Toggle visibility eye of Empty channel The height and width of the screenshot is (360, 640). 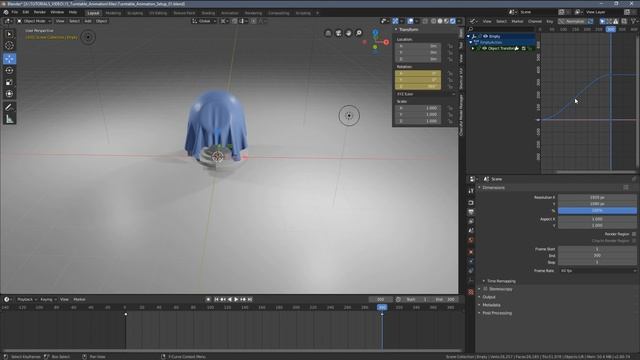coord(486,36)
